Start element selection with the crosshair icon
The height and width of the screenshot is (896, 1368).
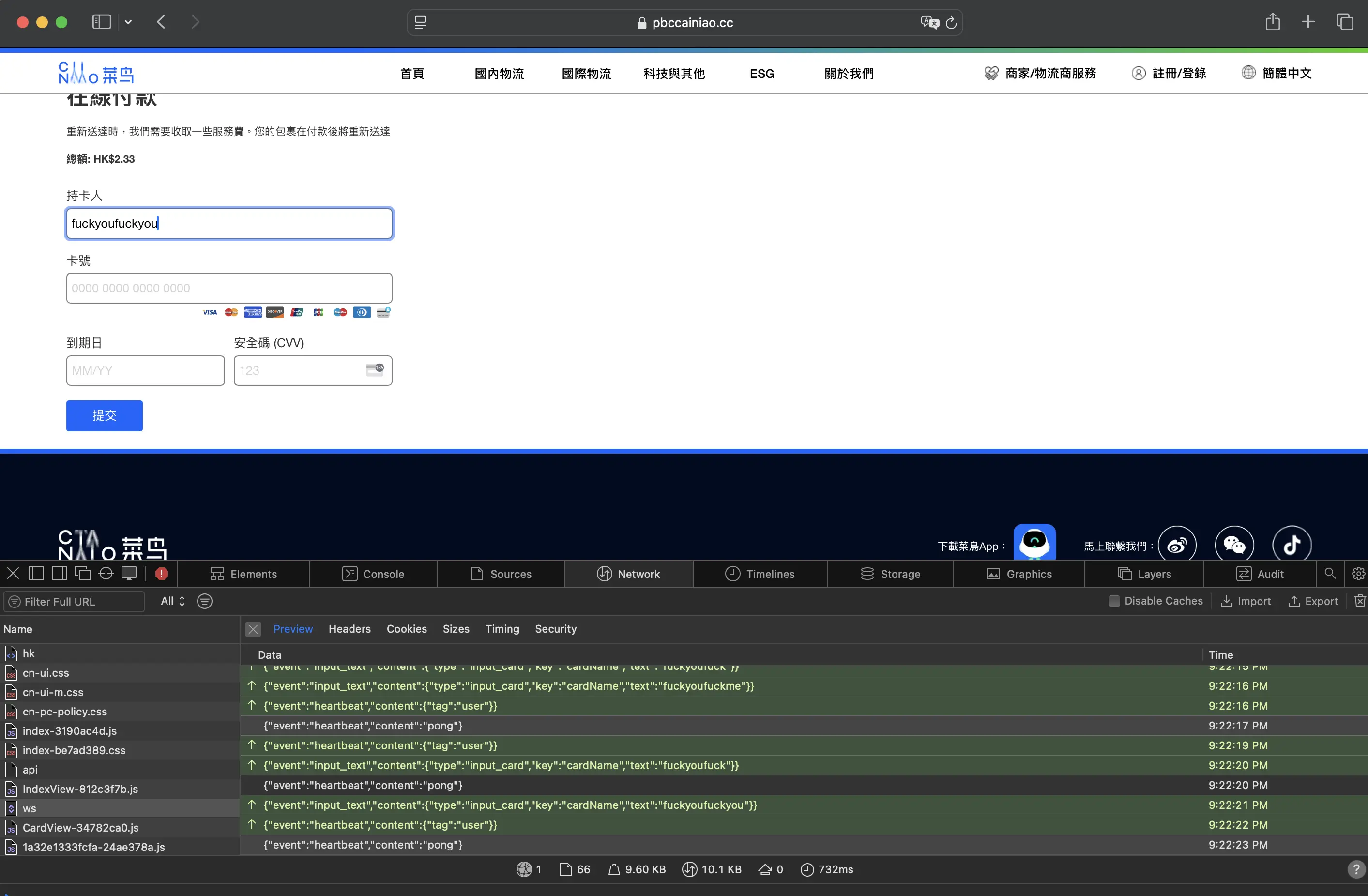(x=106, y=573)
